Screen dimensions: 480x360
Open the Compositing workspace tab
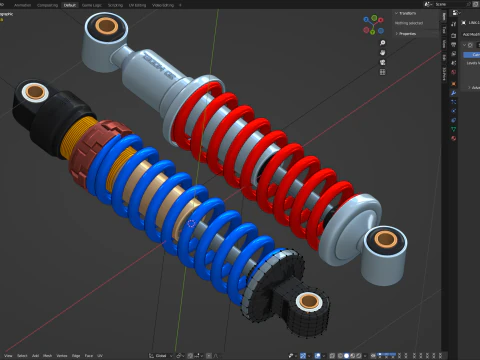point(47,5)
